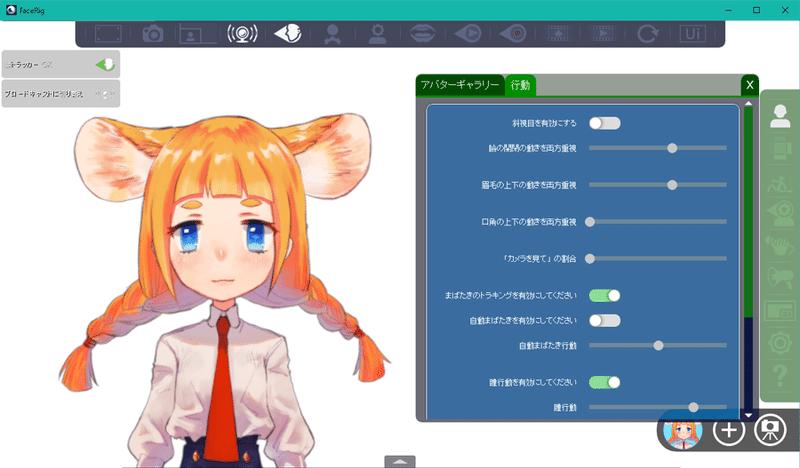This screenshot has height=468, width=800.
Task: Open avatar section in right sidebar
Action: (x=780, y=116)
